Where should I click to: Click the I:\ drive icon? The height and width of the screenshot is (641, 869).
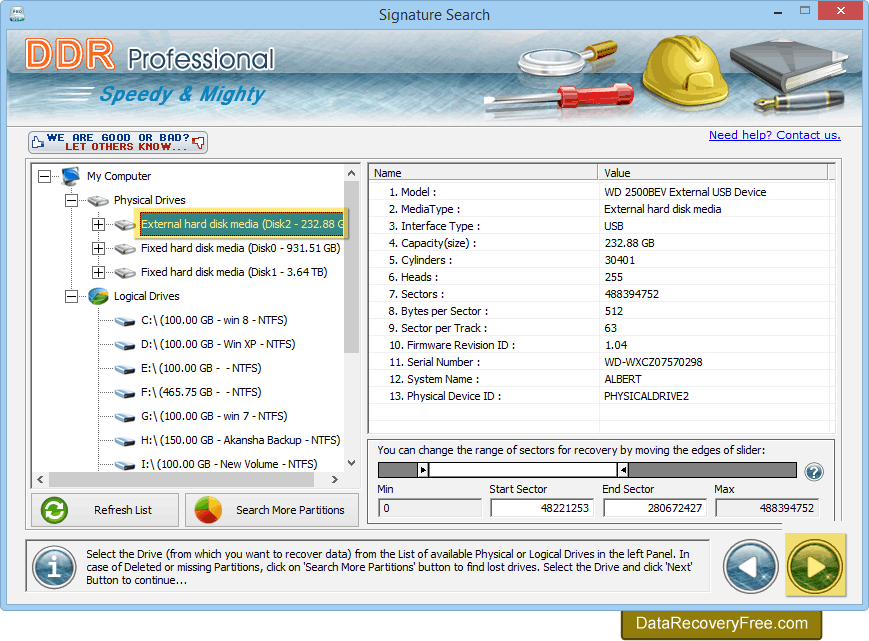tap(125, 465)
